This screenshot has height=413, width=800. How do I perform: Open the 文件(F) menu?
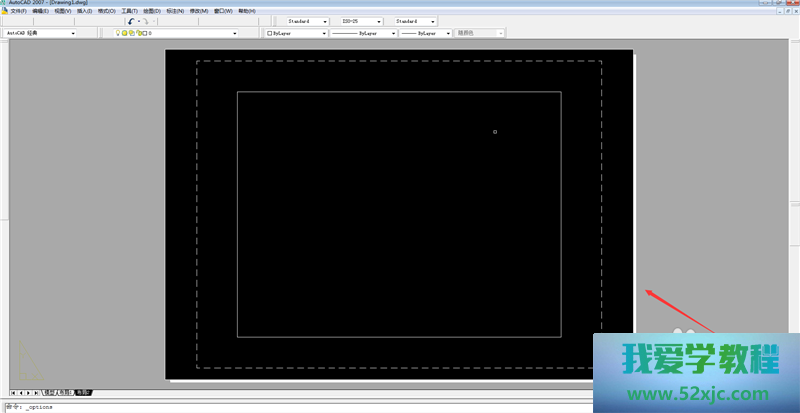point(18,11)
